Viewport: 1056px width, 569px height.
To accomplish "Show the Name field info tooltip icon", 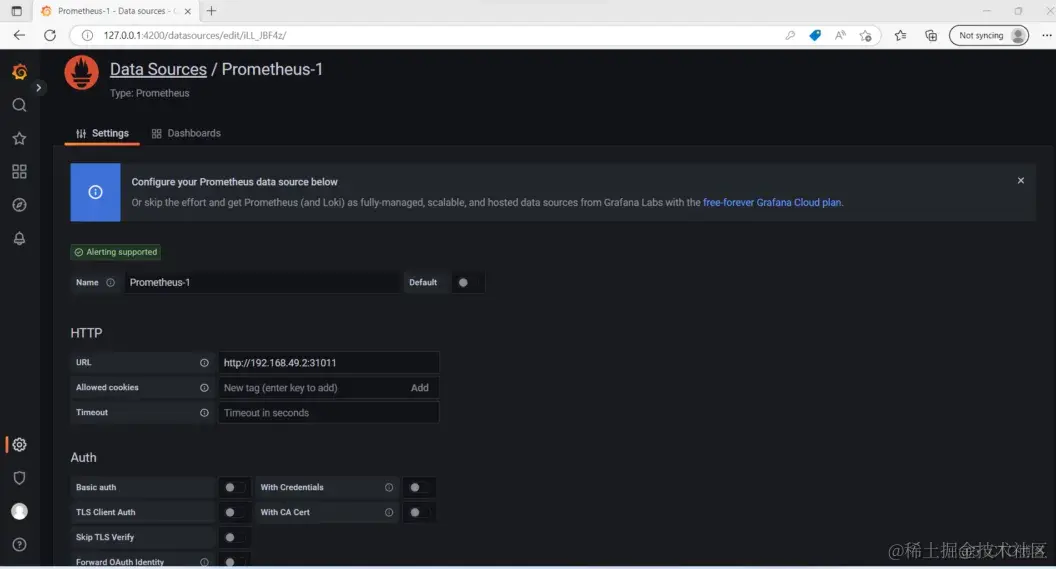I will pos(110,283).
